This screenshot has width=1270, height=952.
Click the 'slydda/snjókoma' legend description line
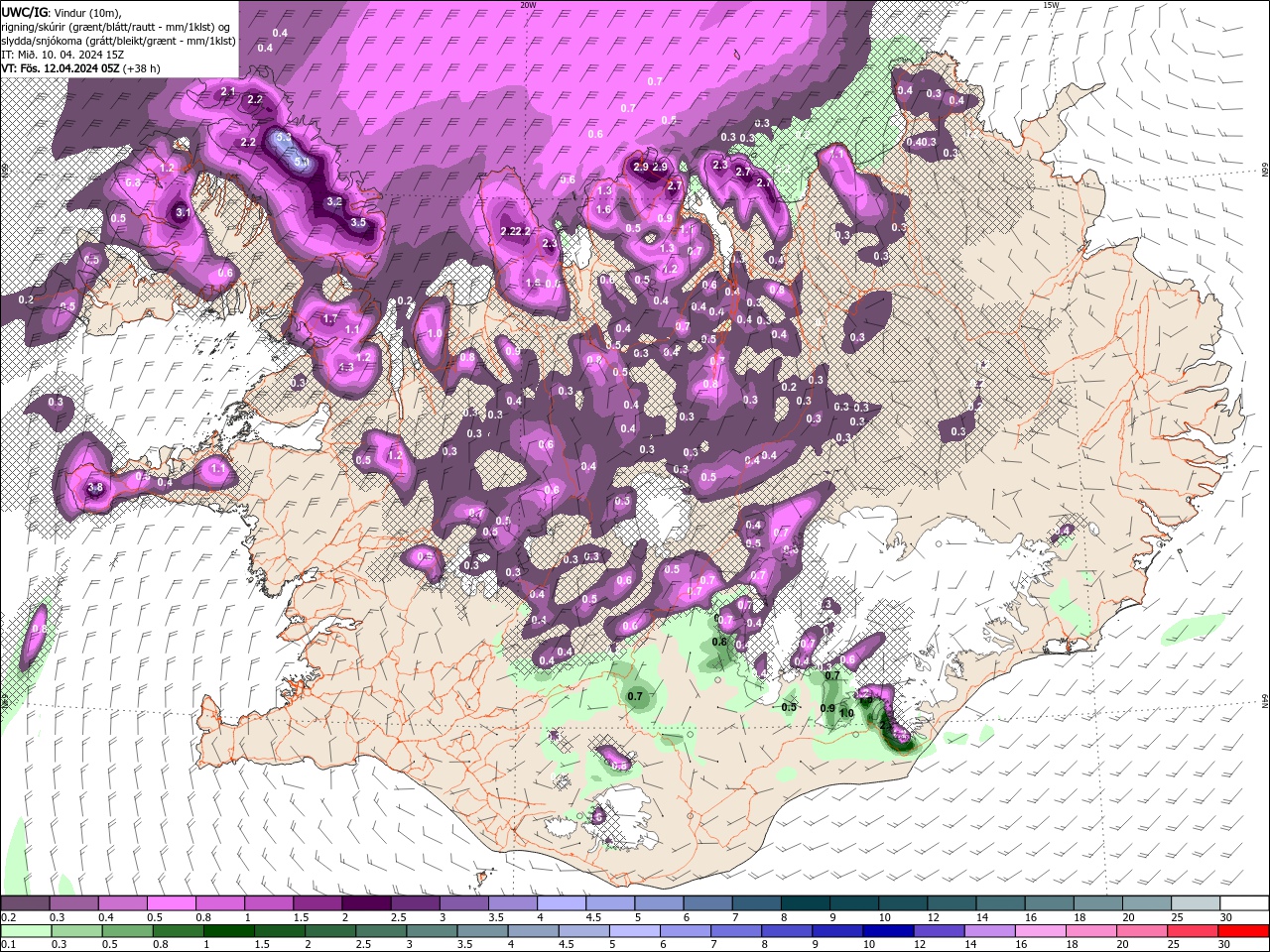[118, 41]
